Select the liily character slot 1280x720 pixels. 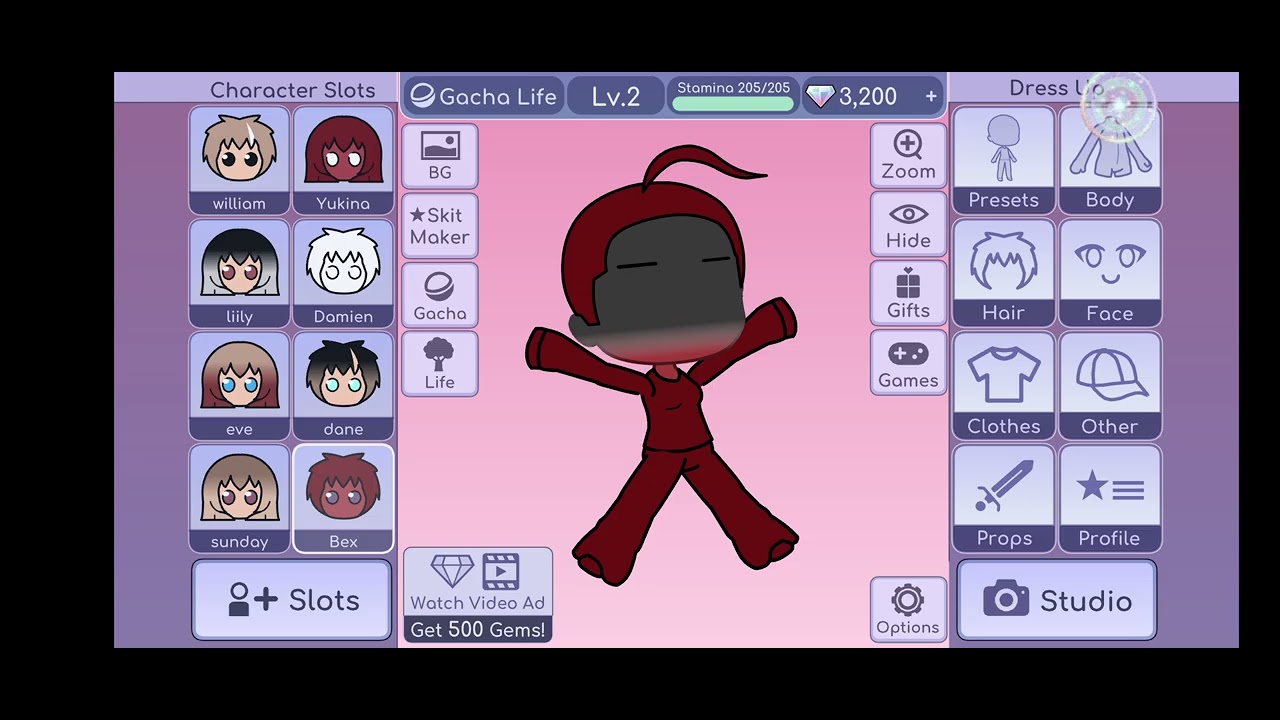tap(239, 274)
